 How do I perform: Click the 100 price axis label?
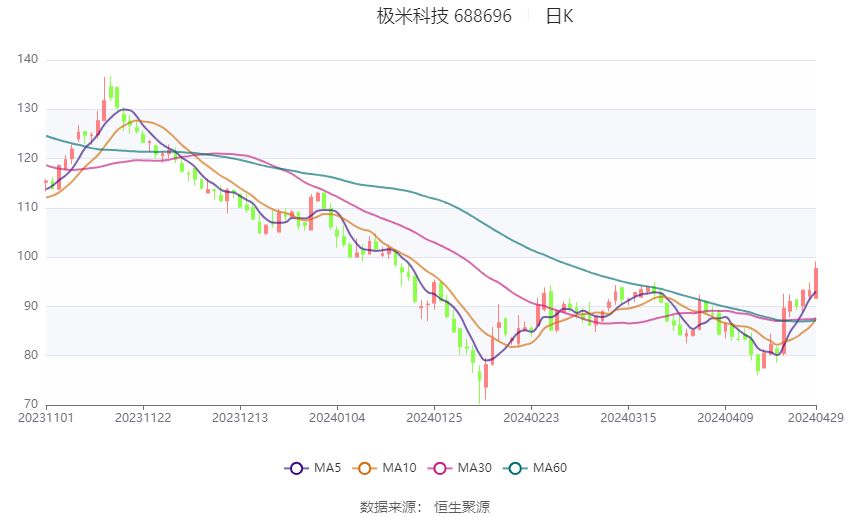(28, 256)
